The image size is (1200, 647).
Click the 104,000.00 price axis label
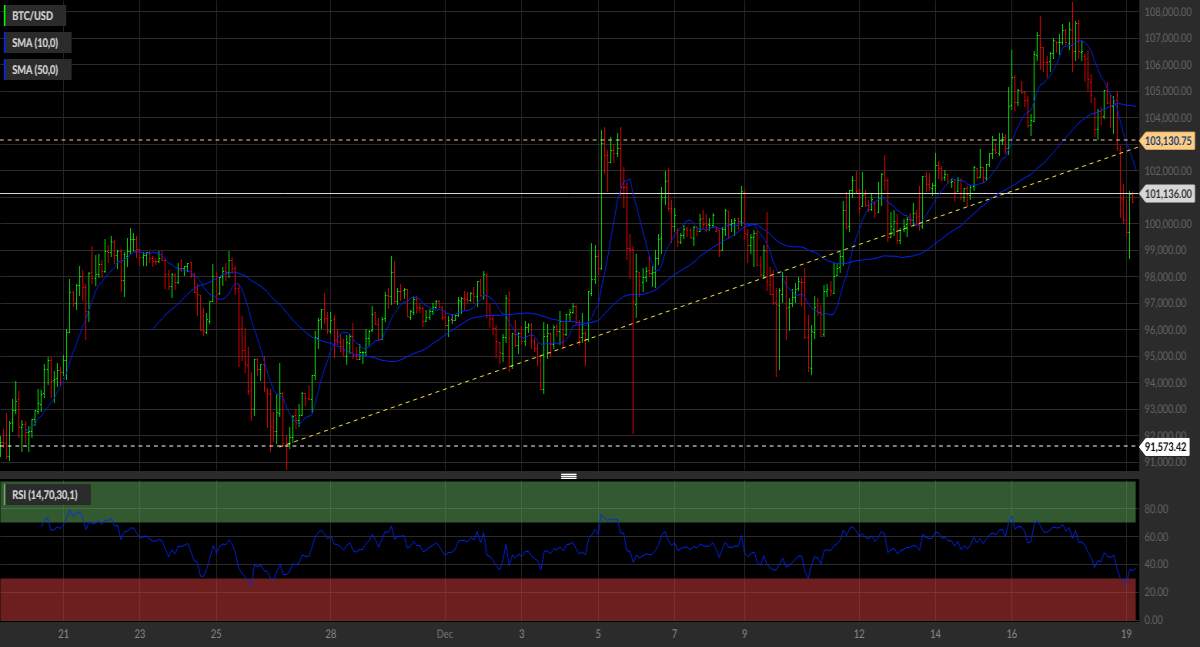(1168, 118)
